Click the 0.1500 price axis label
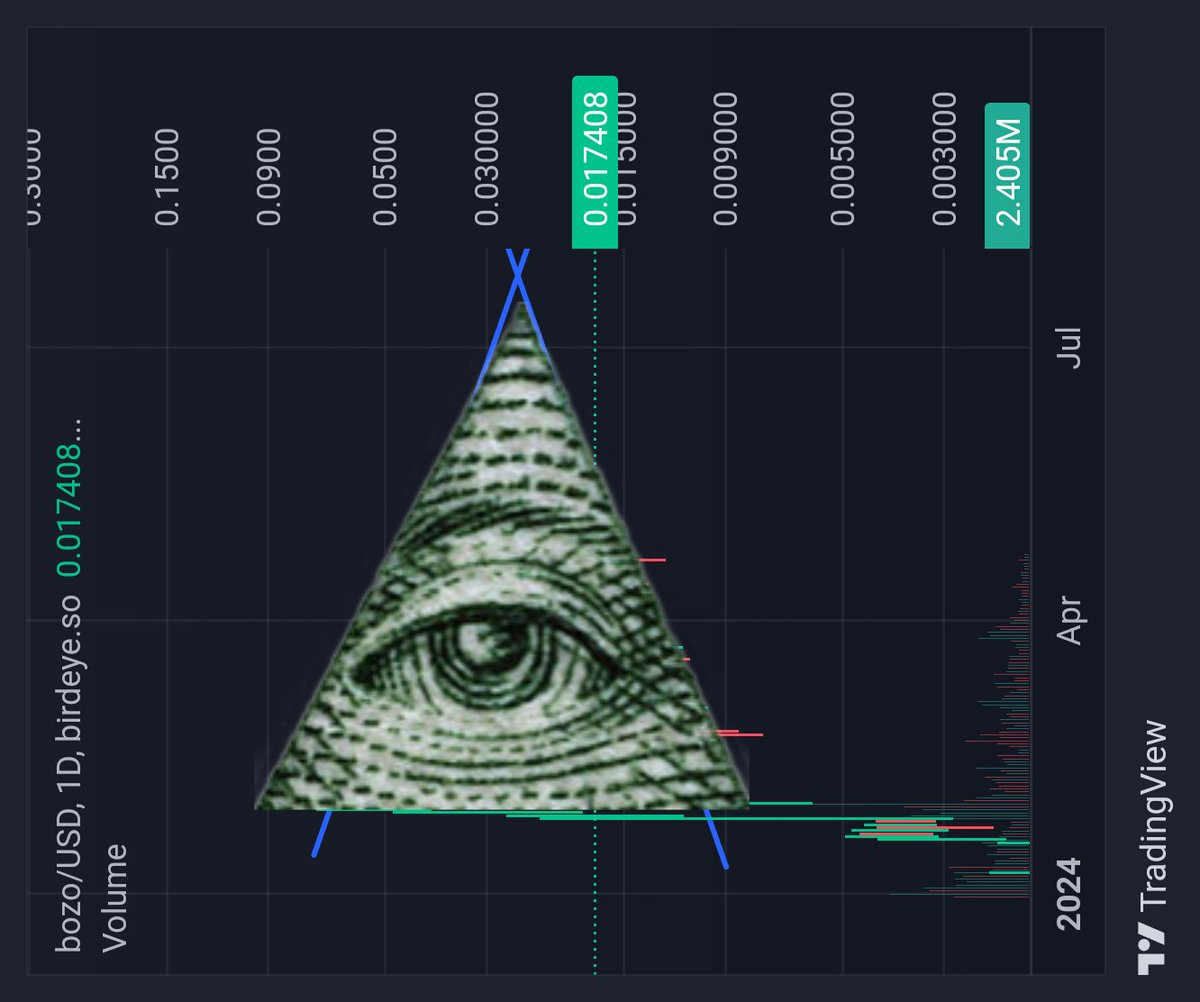 tap(166, 178)
